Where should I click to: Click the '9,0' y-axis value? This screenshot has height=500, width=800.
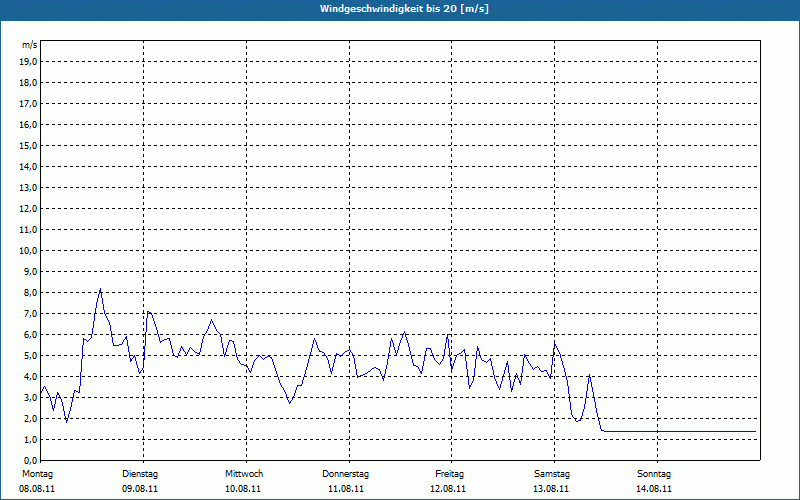[32, 271]
